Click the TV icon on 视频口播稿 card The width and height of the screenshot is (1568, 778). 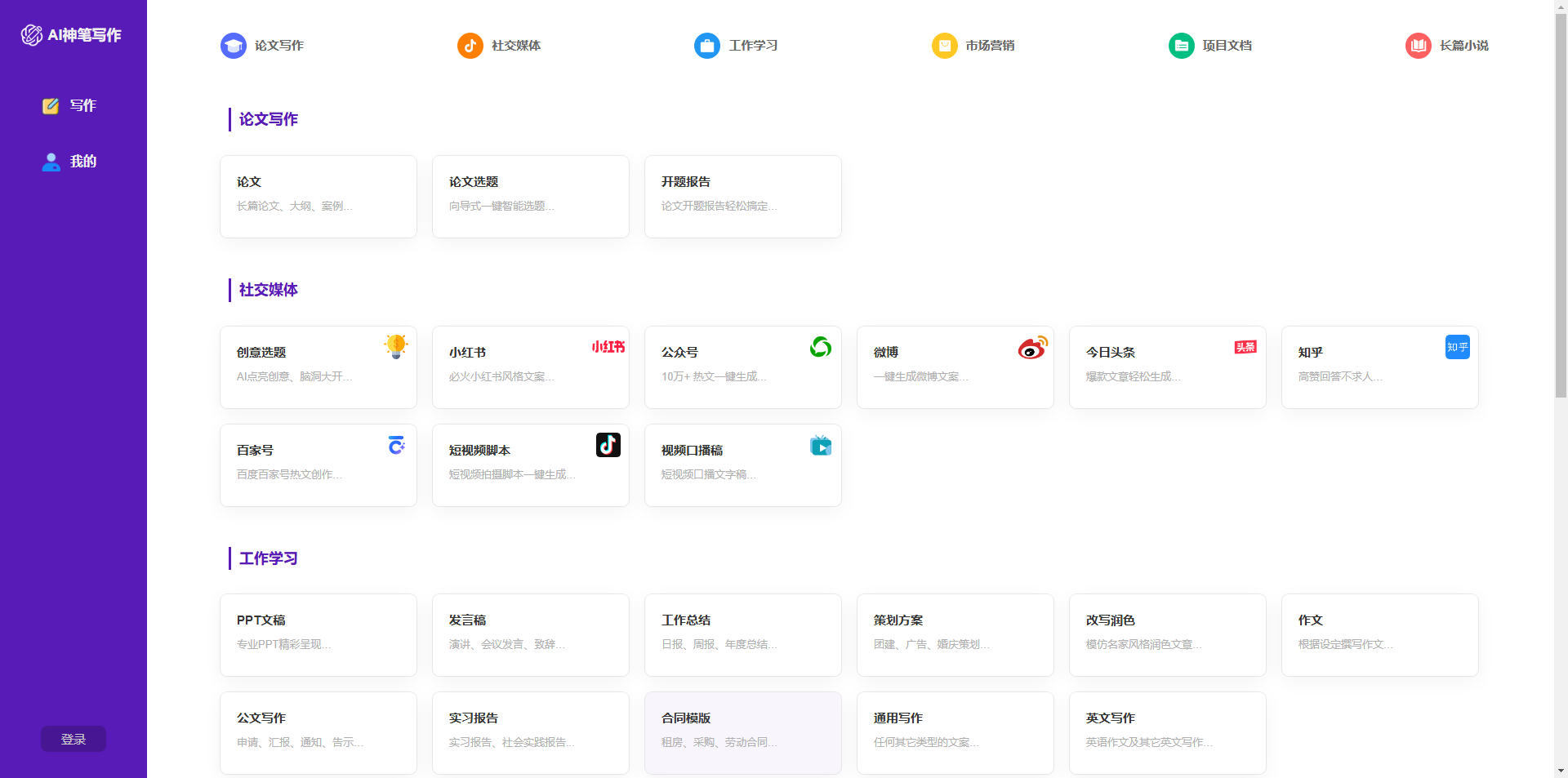coord(821,445)
